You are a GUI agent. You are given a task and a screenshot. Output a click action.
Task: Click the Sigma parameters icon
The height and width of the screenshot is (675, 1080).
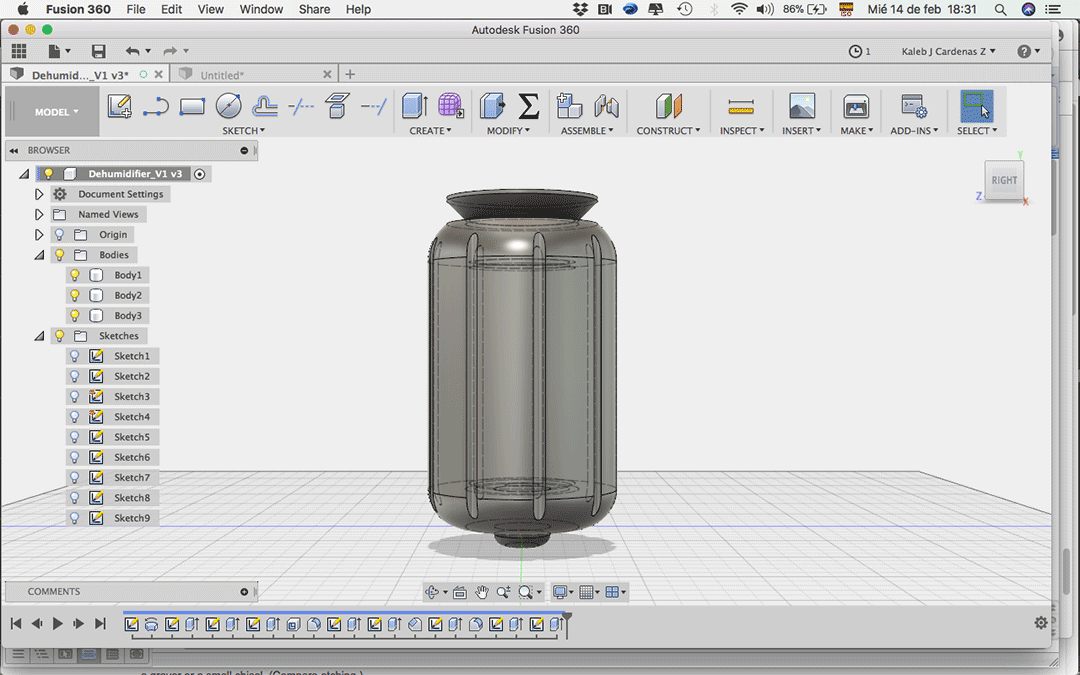(529, 106)
